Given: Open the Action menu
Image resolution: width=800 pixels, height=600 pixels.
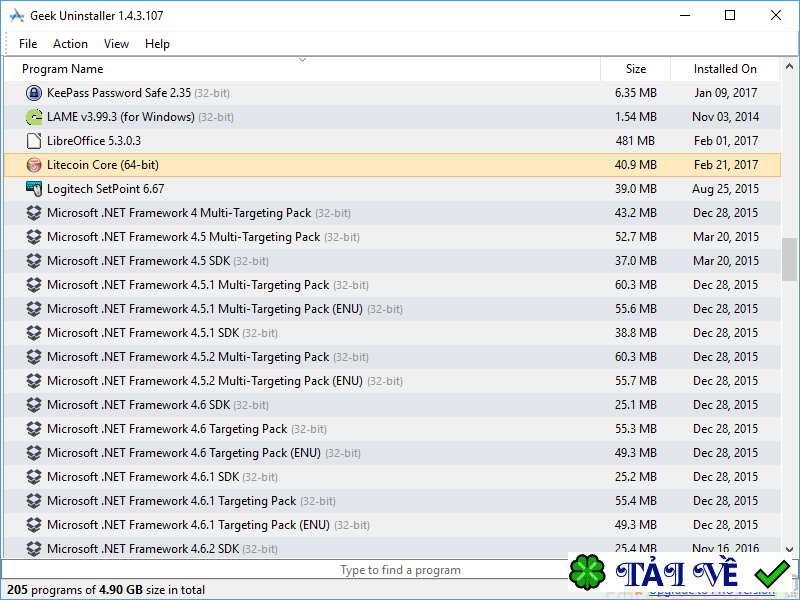Looking at the screenshot, I should (70, 43).
